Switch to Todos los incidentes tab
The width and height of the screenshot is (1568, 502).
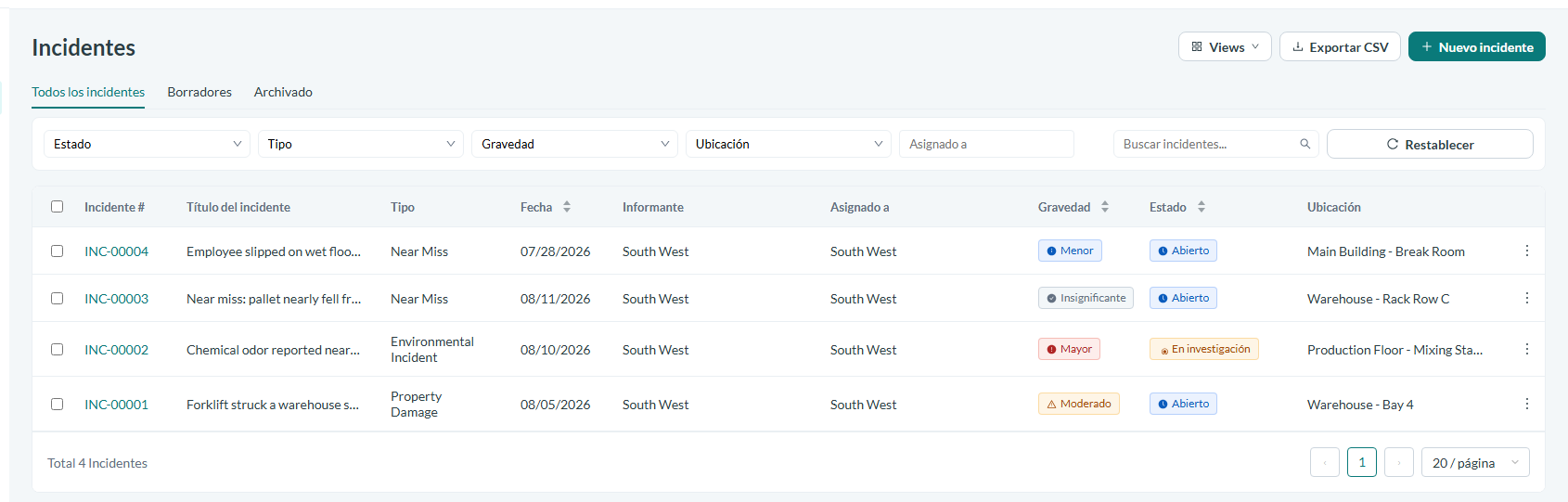tap(88, 92)
